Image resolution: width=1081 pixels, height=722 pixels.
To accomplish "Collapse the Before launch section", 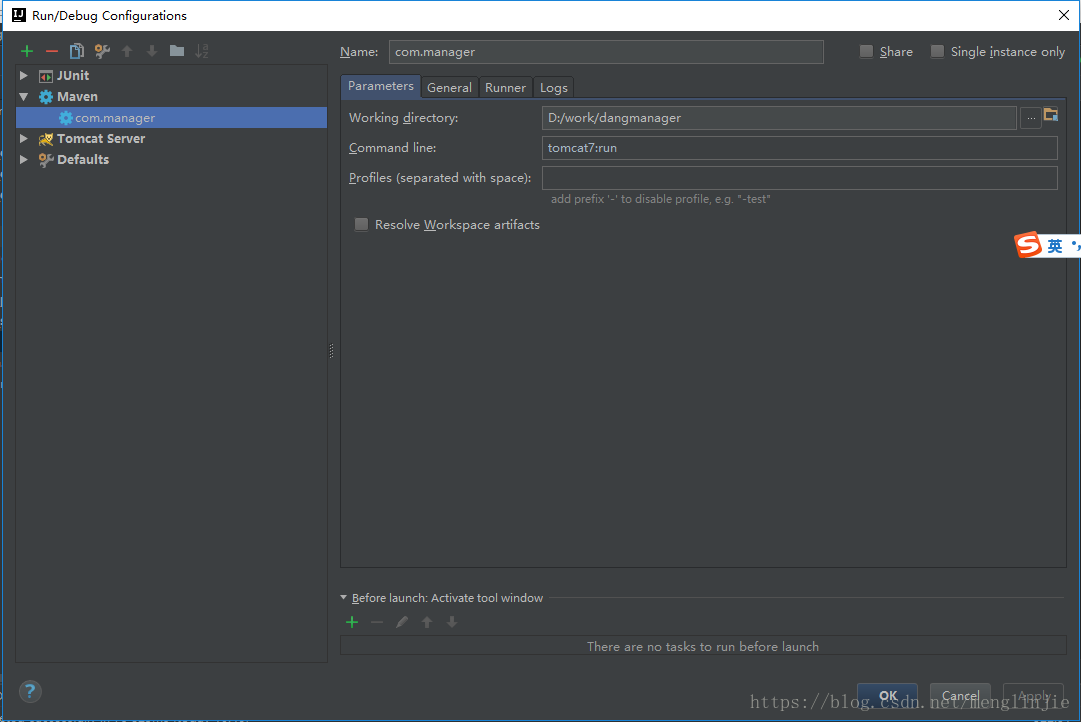I will click(343, 598).
